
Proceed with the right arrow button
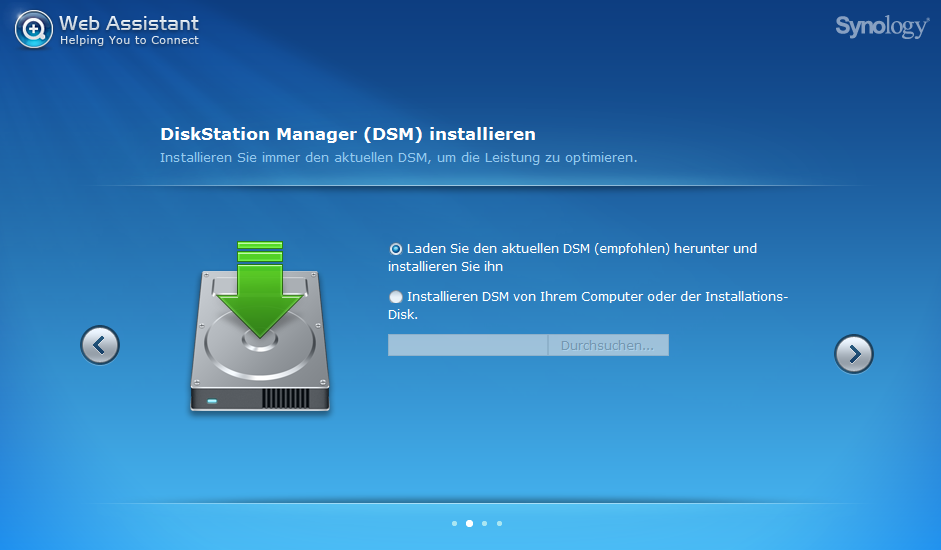853,354
